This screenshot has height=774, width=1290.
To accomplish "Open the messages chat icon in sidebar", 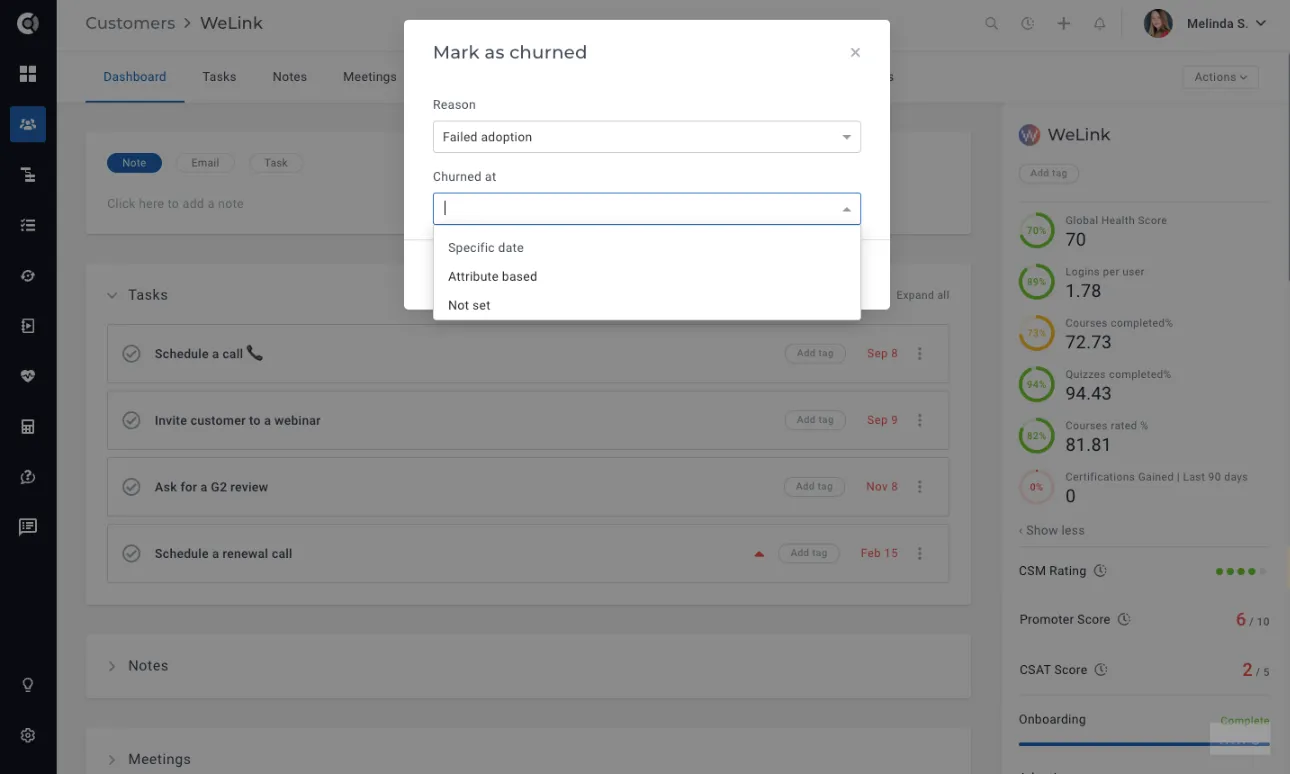I will pos(28,527).
